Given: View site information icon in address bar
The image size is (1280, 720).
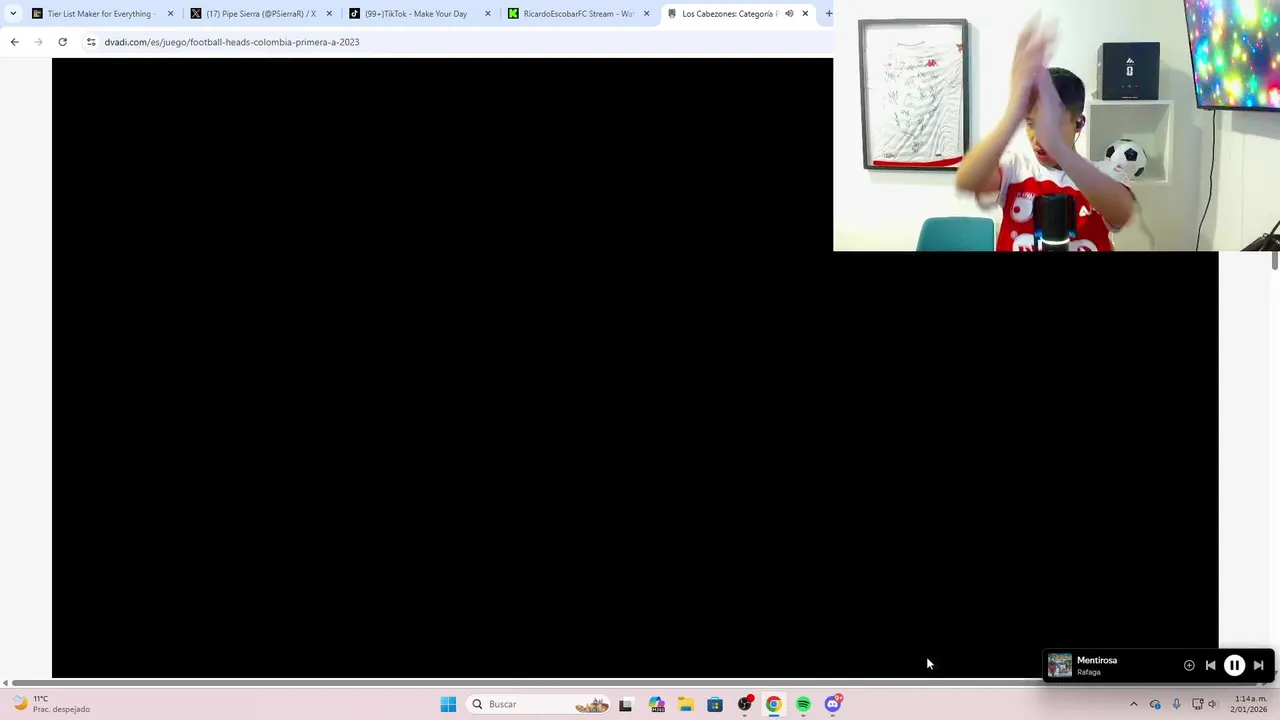Looking at the screenshot, I should pos(91,42).
